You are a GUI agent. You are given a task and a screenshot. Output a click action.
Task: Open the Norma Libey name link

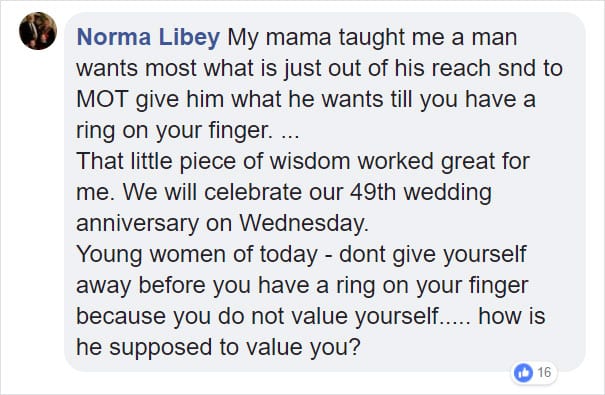click(148, 37)
